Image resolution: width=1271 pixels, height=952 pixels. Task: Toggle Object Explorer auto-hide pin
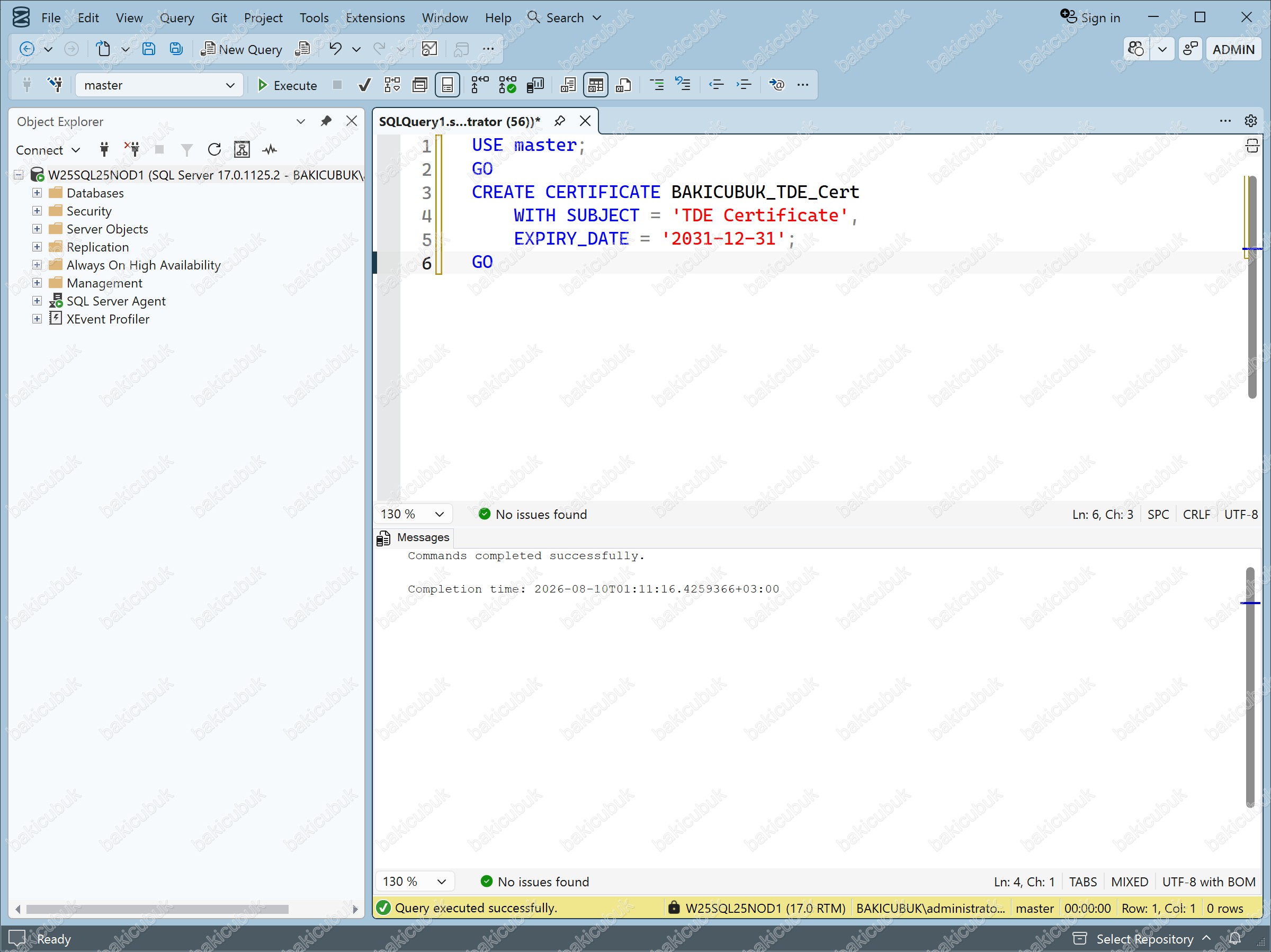[x=326, y=121]
